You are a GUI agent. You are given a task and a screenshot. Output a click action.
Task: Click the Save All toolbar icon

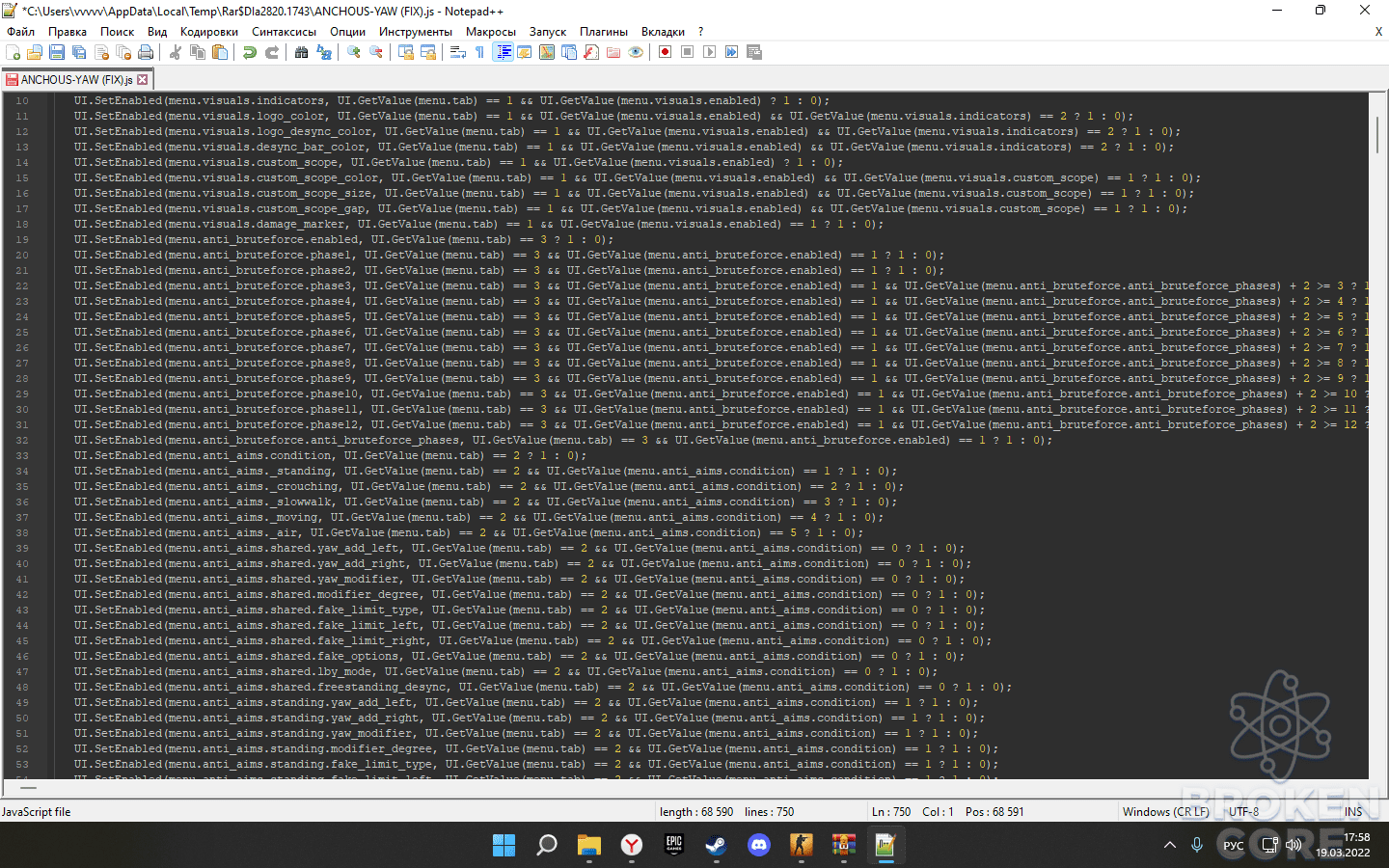79,52
